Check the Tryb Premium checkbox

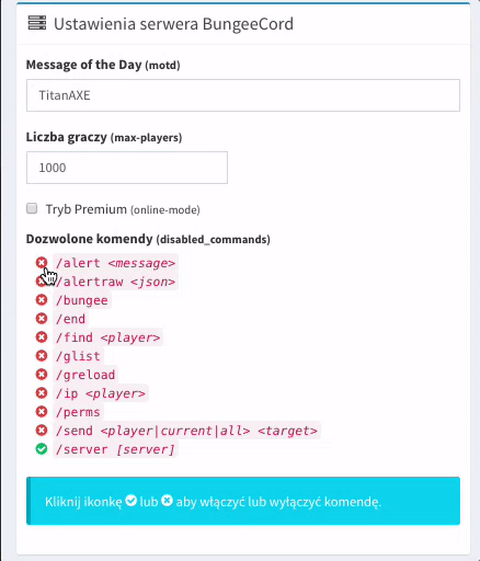tap(32, 208)
